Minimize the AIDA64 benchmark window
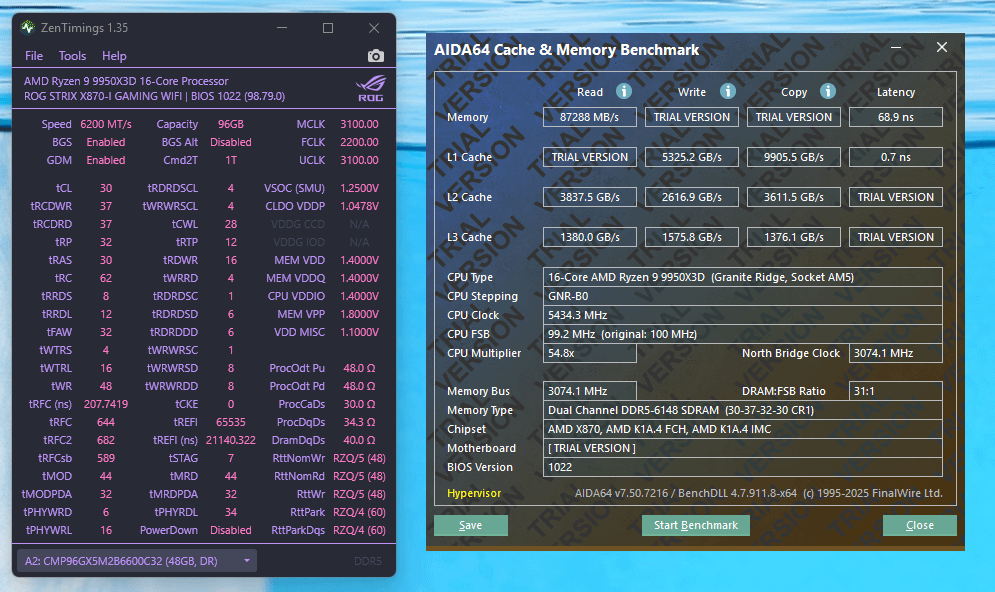The image size is (995, 592). (x=895, y=48)
